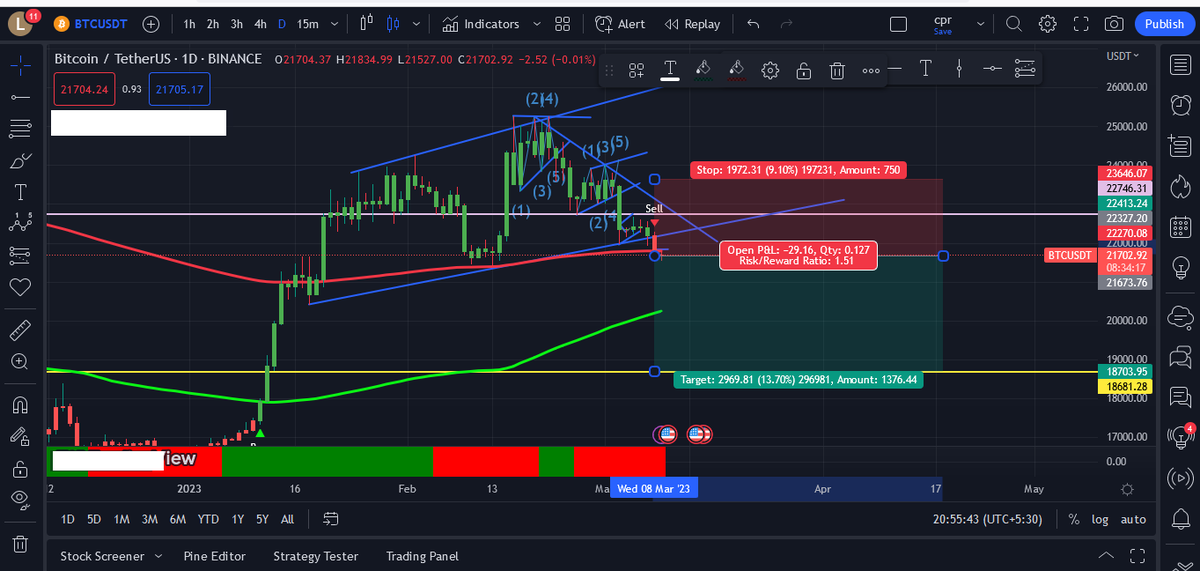Create an Alert
The height and width of the screenshot is (571, 1200).
pyautogui.click(x=620, y=23)
